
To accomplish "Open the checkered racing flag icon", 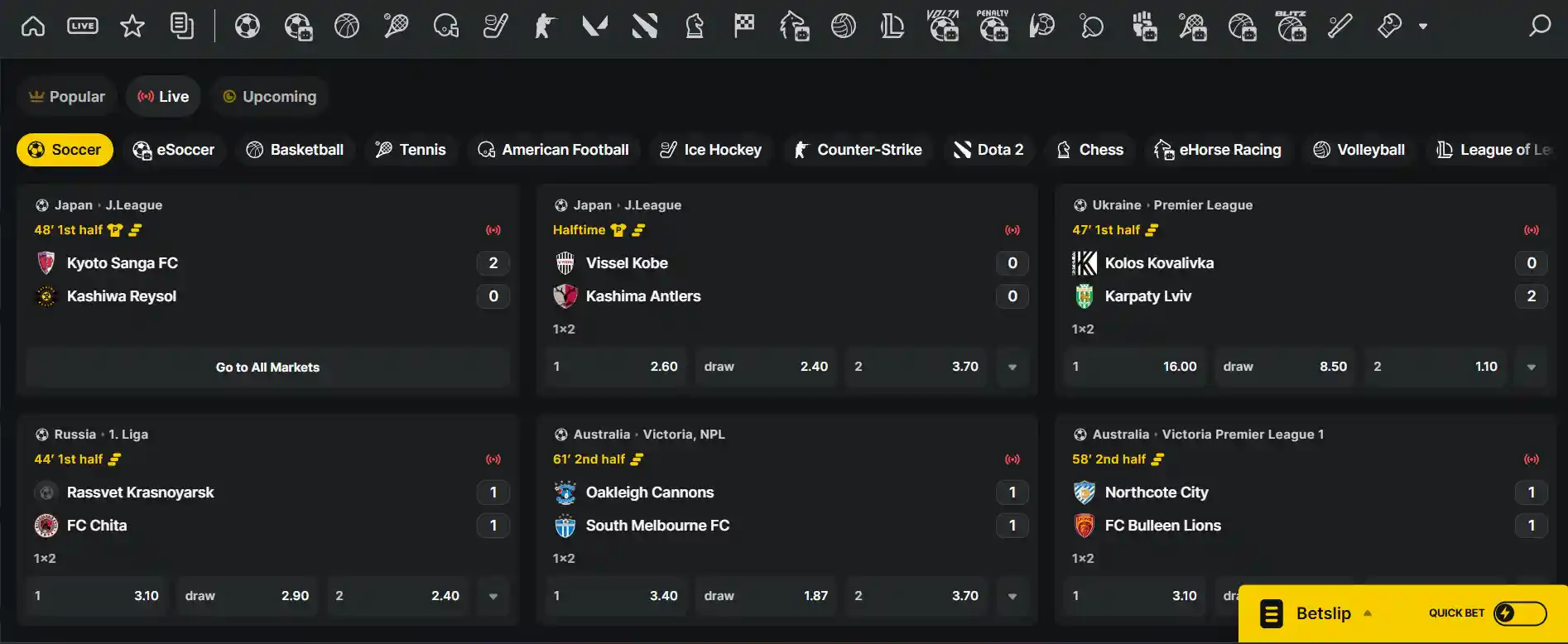I will [x=744, y=26].
